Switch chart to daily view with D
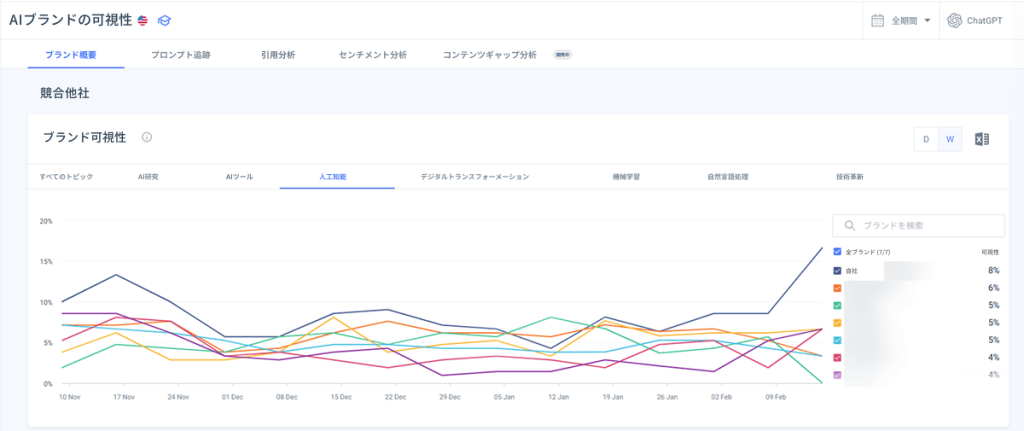This screenshot has width=1024, height=431. [926, 139]
